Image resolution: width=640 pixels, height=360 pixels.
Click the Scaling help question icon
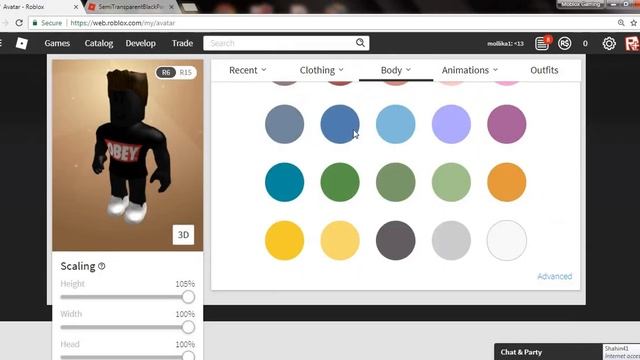tap(102, 266)
